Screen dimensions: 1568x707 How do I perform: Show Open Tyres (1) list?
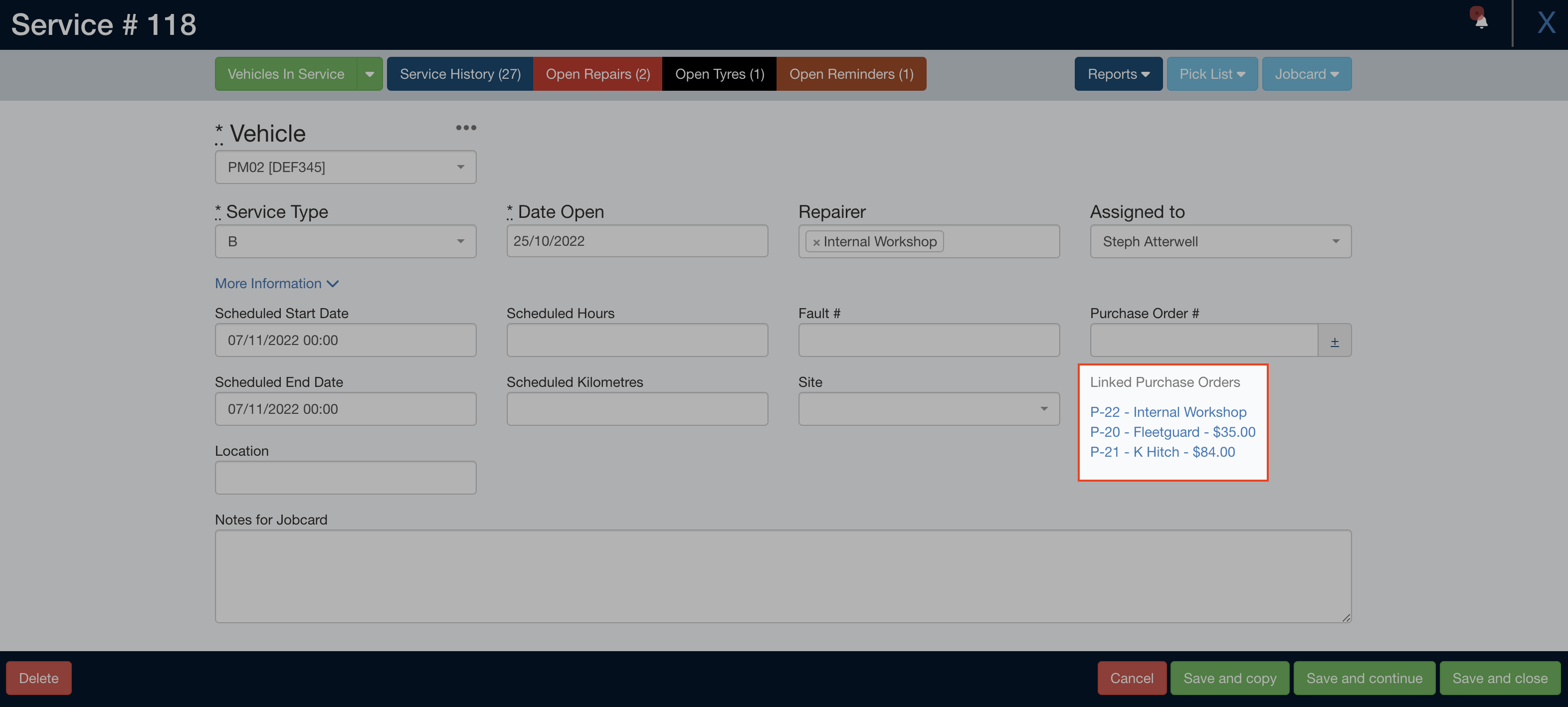coord(719,74)
